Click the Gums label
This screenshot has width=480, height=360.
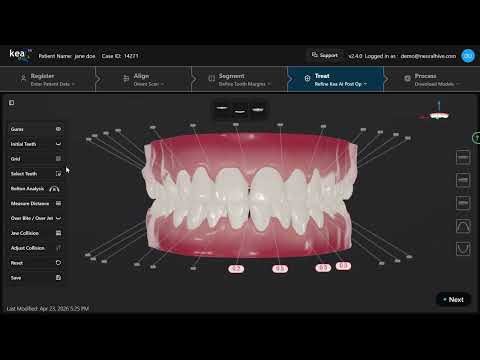17,129
